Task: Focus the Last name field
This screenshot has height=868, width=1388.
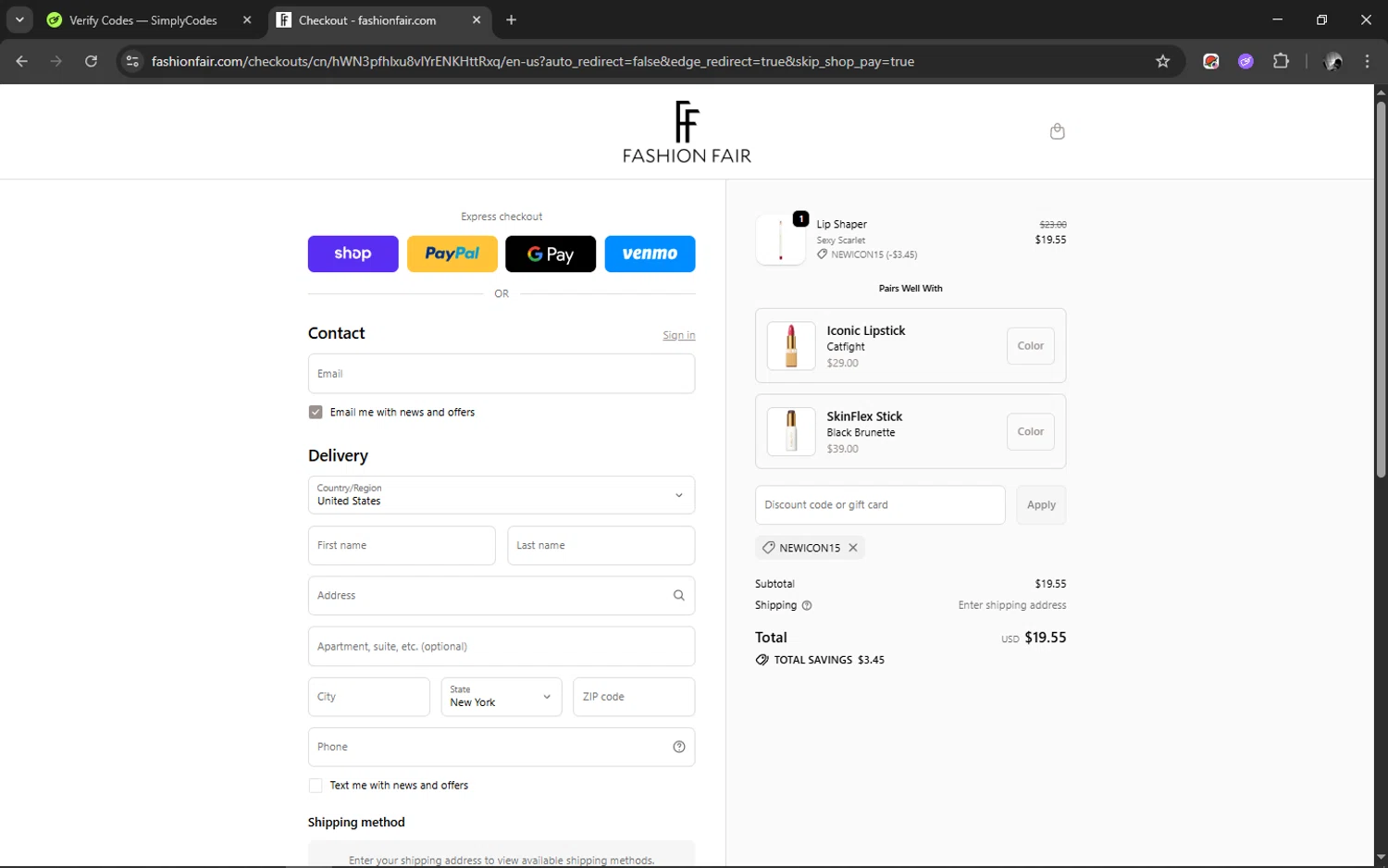Action: (601, 546)
